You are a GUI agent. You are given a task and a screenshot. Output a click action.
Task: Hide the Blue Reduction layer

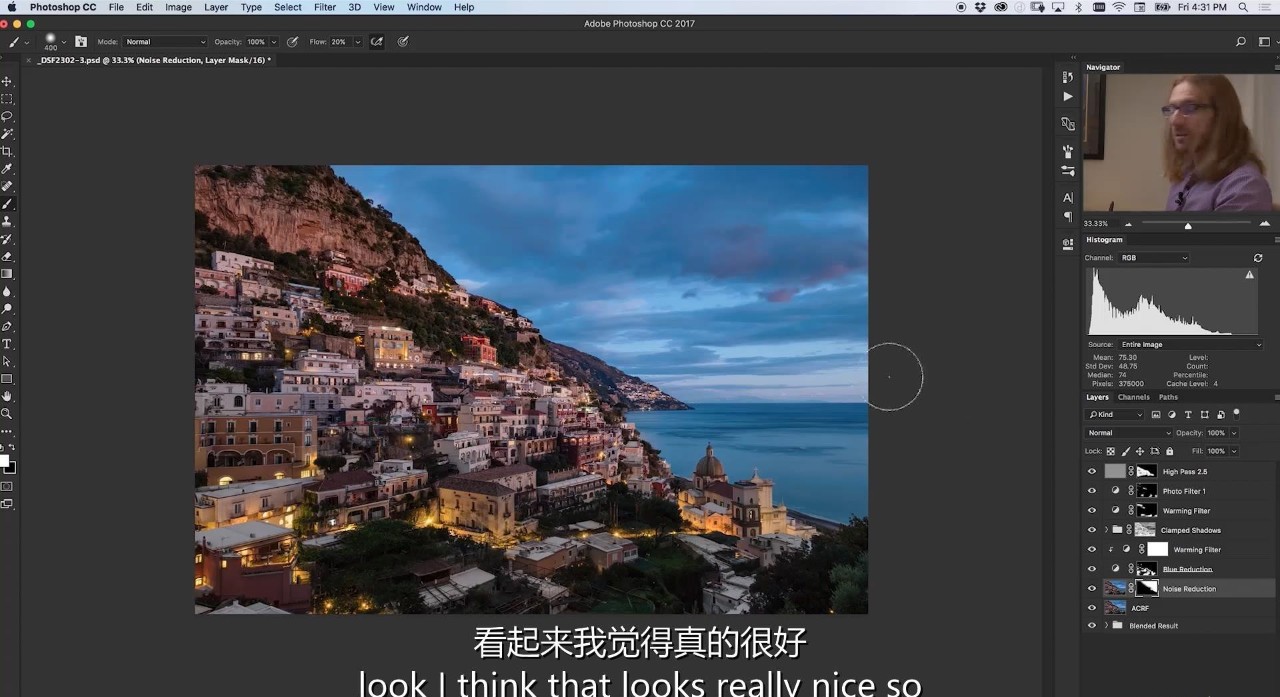coord(1092,569)
